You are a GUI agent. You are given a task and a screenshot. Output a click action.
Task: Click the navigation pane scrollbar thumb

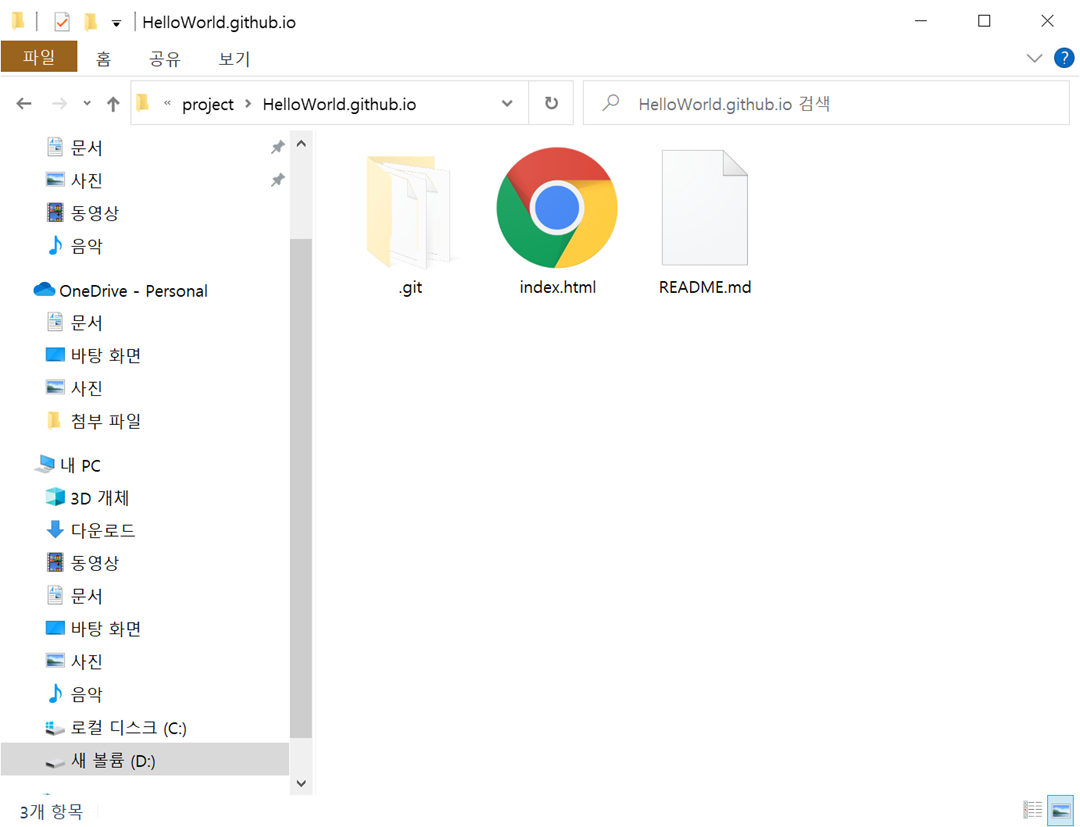point(301,488)
